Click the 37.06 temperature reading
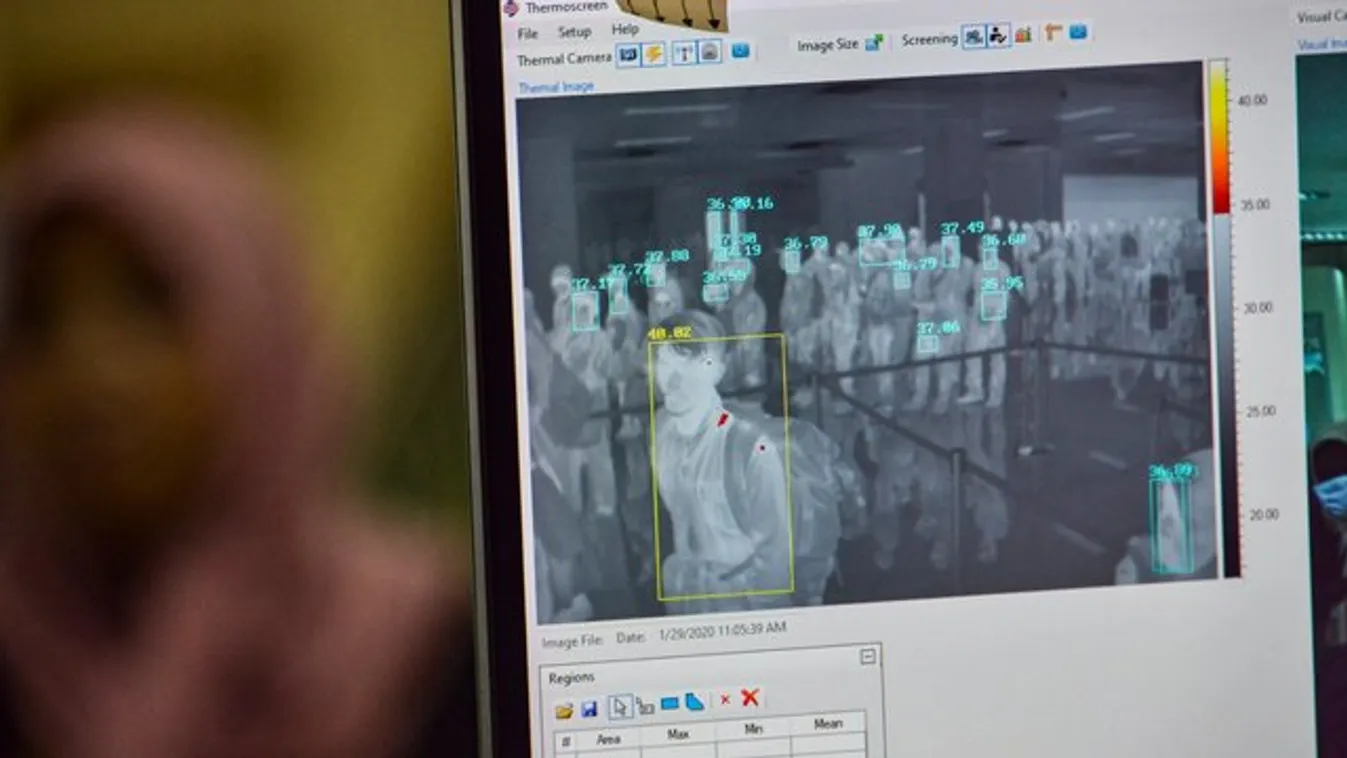The width and height of the screenshot is (1347, 758). click(x=938, y=327)
